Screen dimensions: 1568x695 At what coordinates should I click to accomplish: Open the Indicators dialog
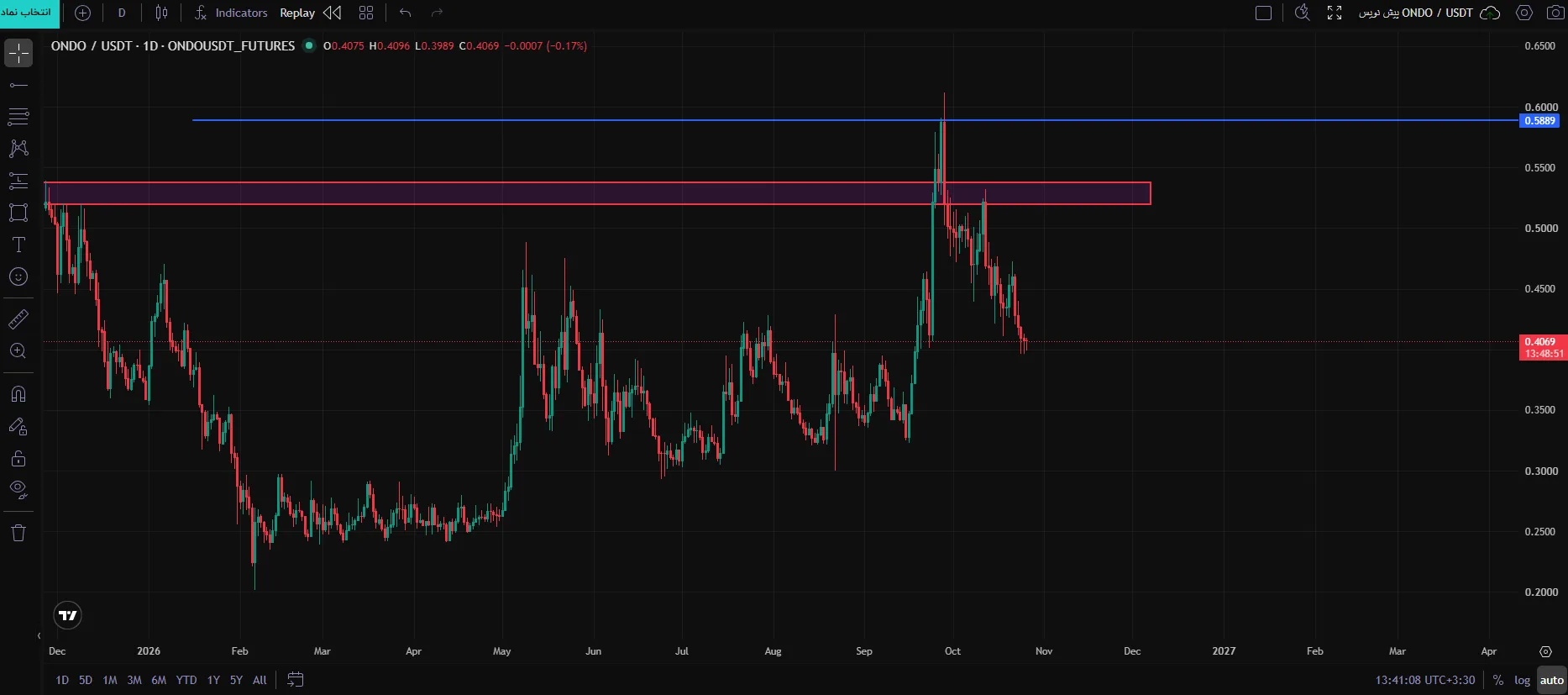pyautogui.click(x=231, y=13)
